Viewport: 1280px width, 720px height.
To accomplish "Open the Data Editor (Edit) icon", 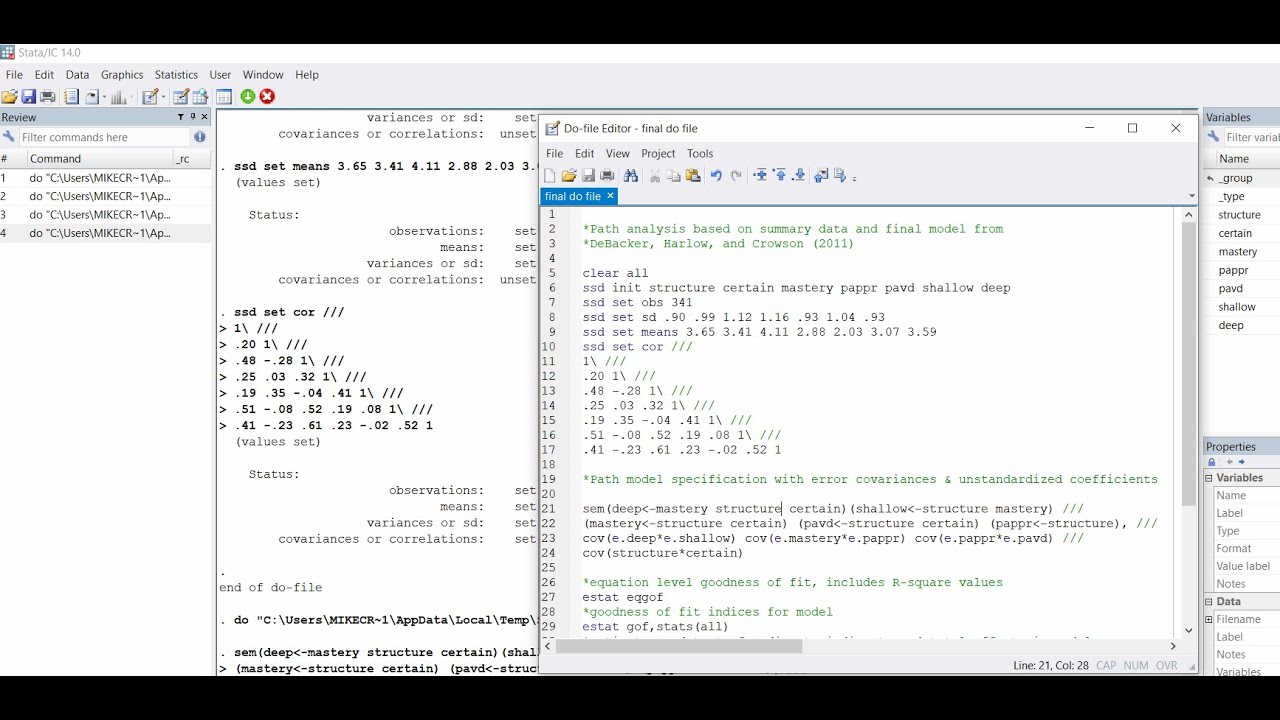I will (180, 96).
